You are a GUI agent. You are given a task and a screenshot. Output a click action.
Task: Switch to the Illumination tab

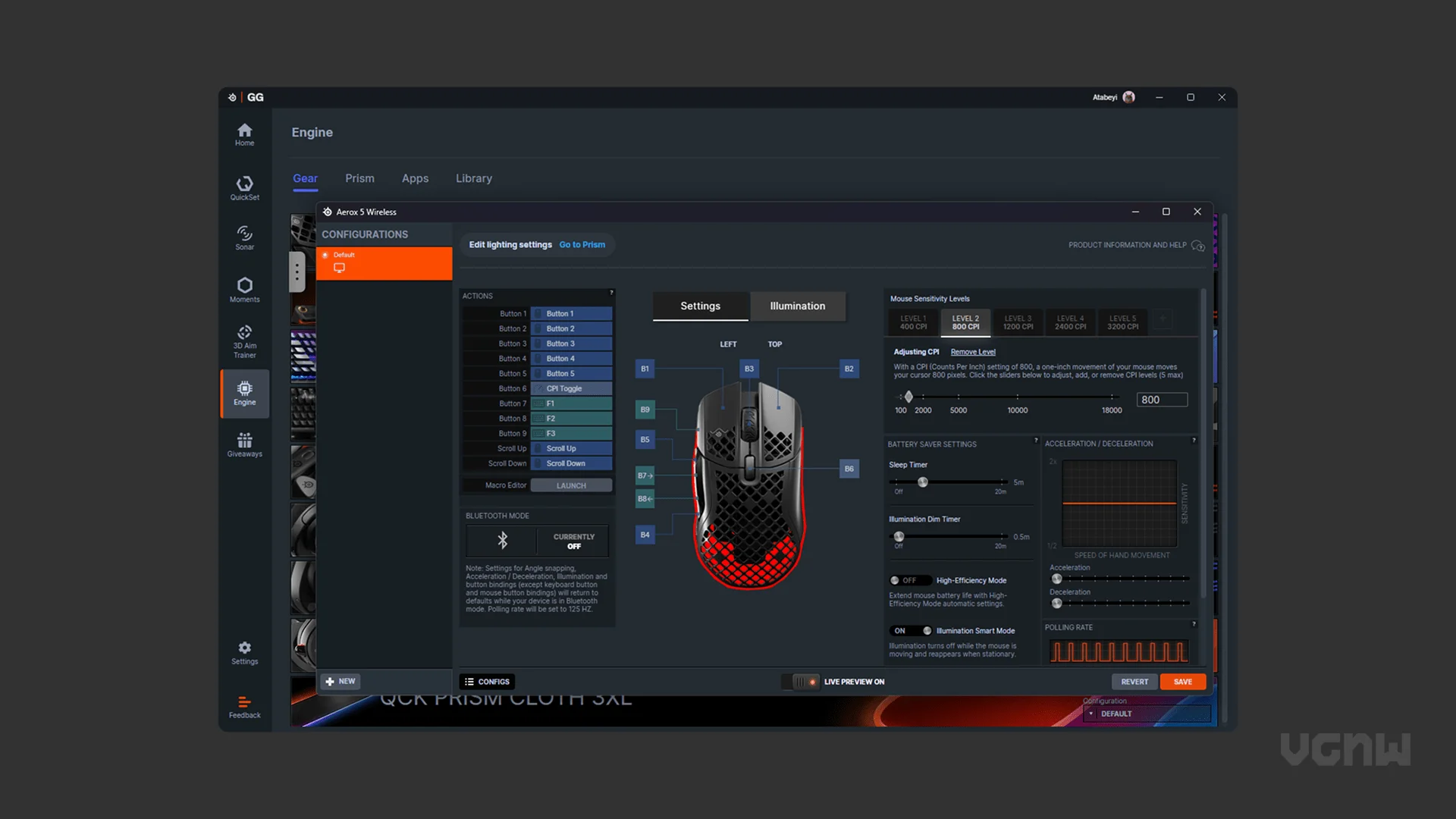pos(797,306)
